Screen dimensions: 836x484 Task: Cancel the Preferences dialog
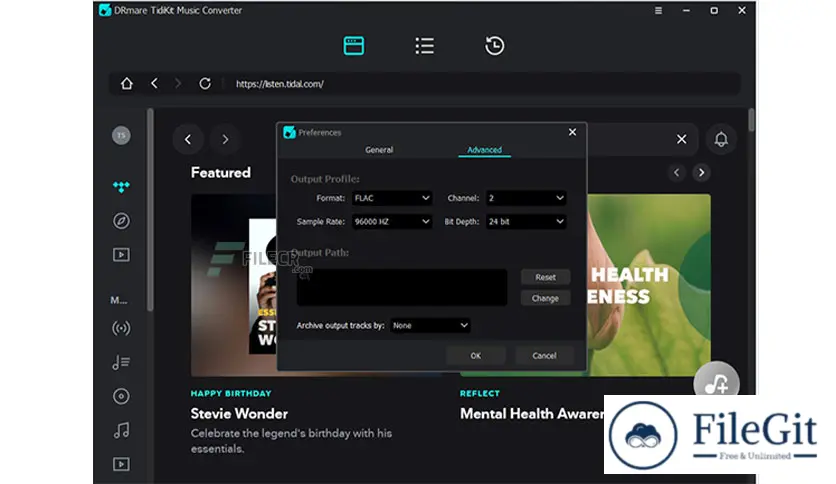click(544, 356)
